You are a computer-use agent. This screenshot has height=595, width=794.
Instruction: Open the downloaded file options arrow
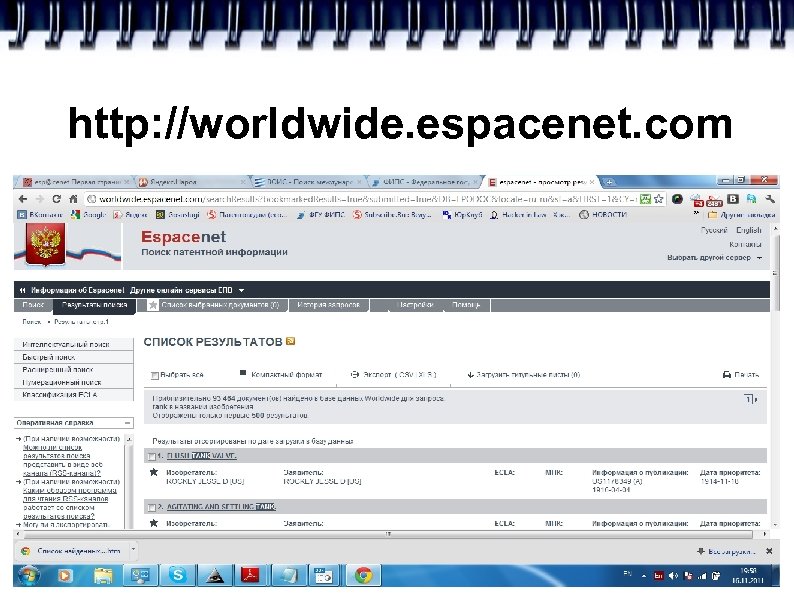pos(133,548)
